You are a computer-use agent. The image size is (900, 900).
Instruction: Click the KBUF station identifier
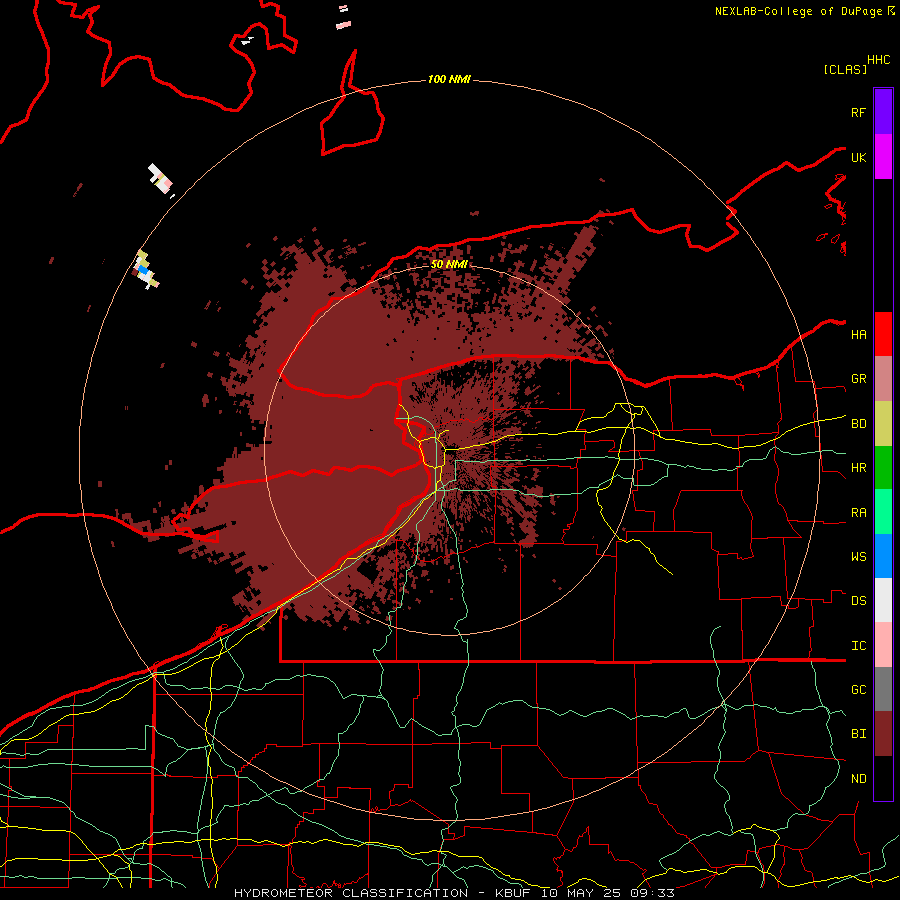pos(513,893)
